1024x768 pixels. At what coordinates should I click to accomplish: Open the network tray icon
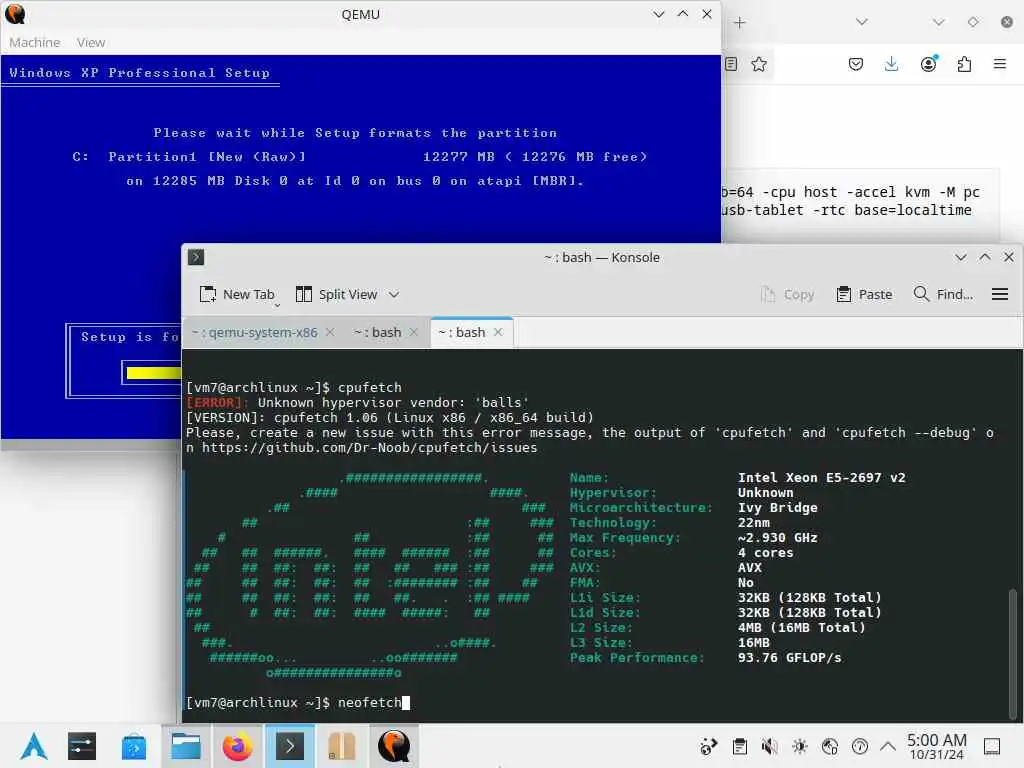(x=829, y=746)
